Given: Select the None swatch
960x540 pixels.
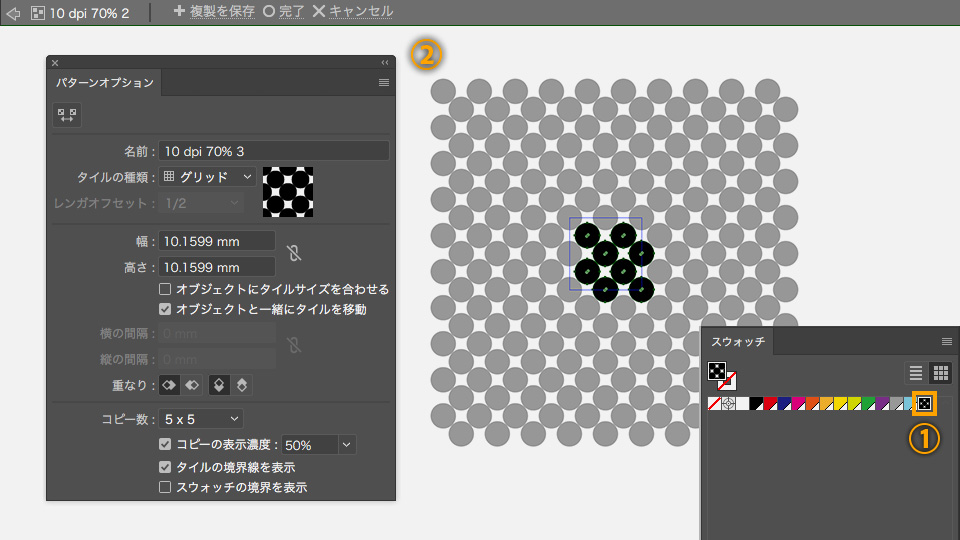Looking at the screenshot, I should tap(714, 403).
